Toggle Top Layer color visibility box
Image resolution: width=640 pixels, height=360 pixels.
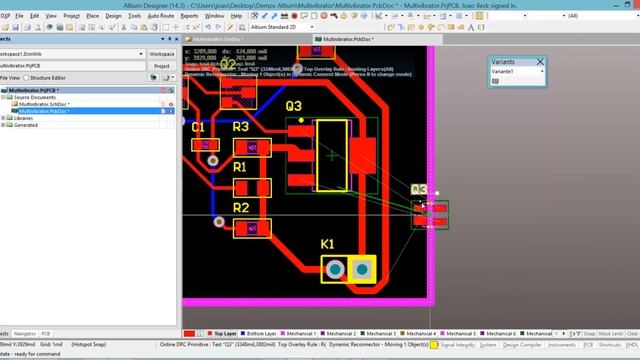pyautogui.click(x=210, y=333)
